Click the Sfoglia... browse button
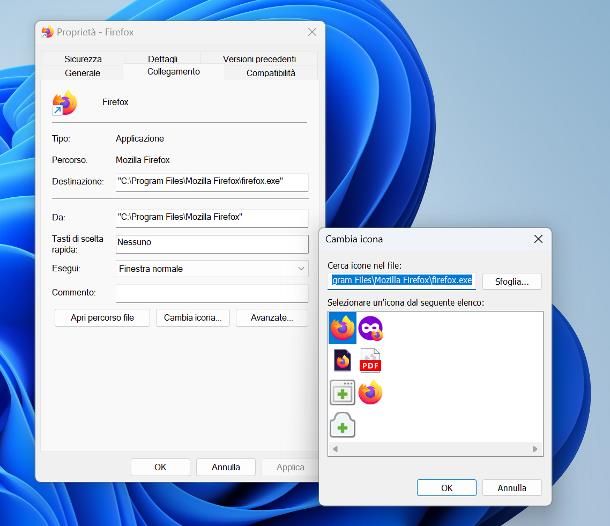The height and width of the screenshot is (526, 610). pyautogui.click(x=512, y=282)
